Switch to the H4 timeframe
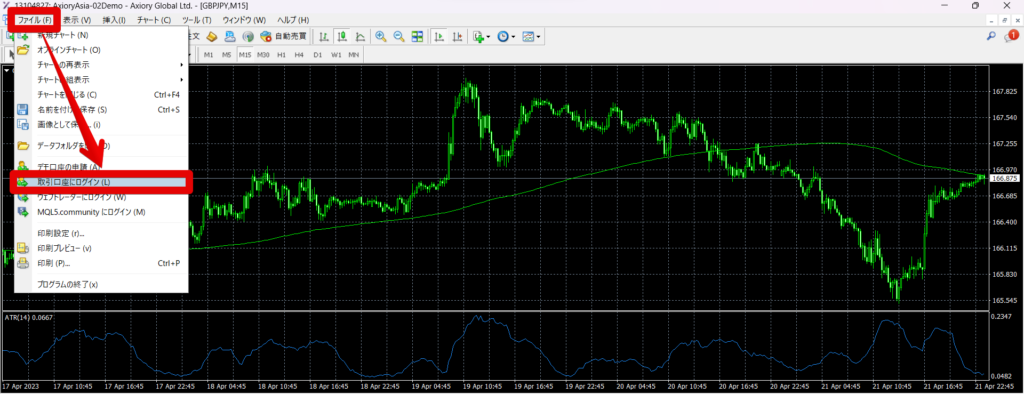This screenshot has width=1024, height=394. (299, 54)
